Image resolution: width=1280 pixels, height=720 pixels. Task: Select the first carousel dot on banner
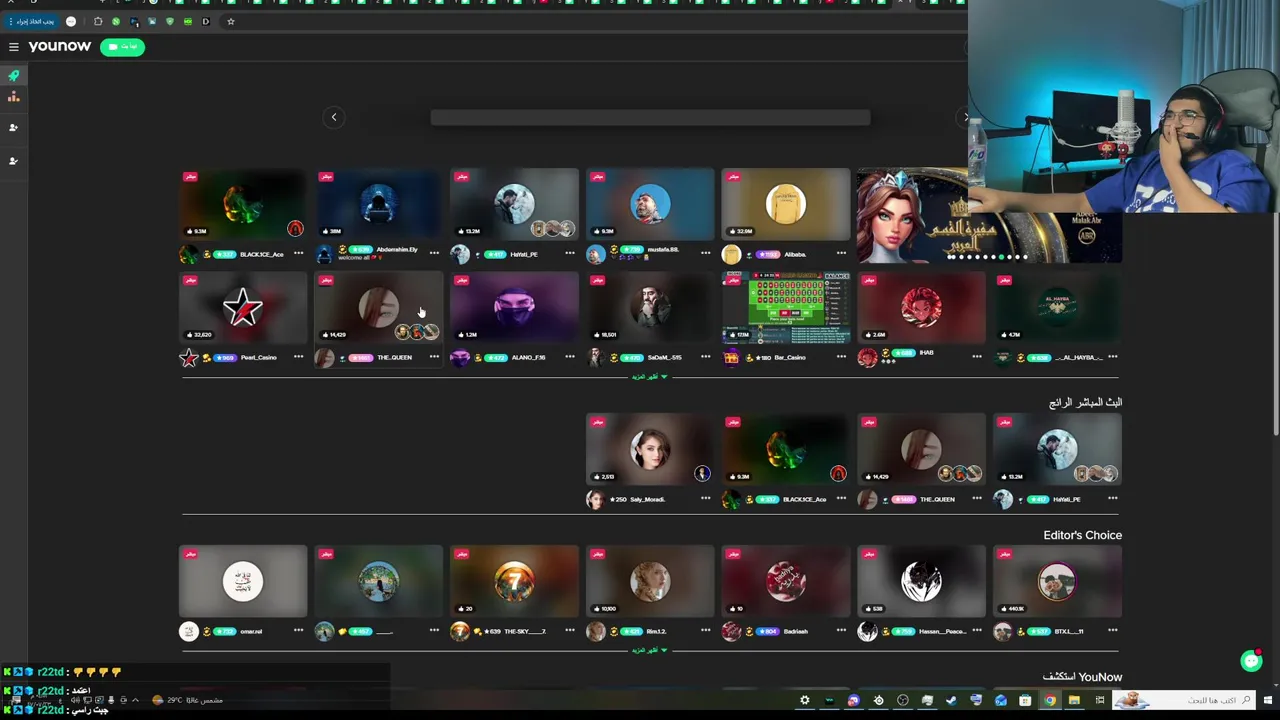click(x=951, y=257)
